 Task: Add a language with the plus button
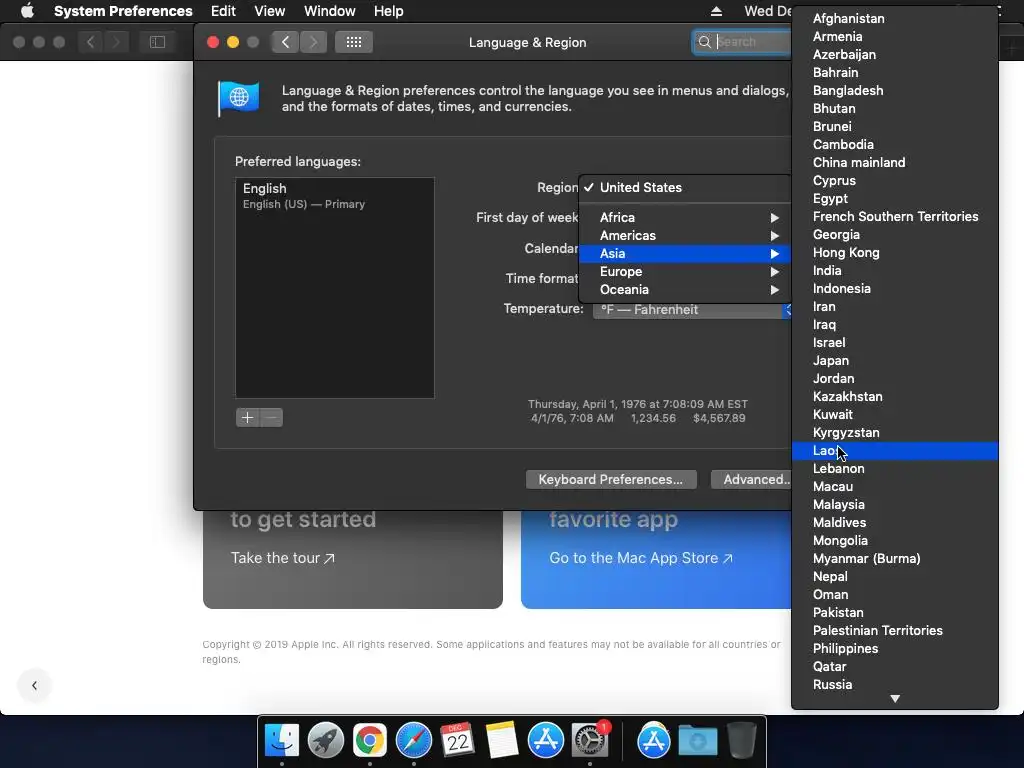(248, 417)
